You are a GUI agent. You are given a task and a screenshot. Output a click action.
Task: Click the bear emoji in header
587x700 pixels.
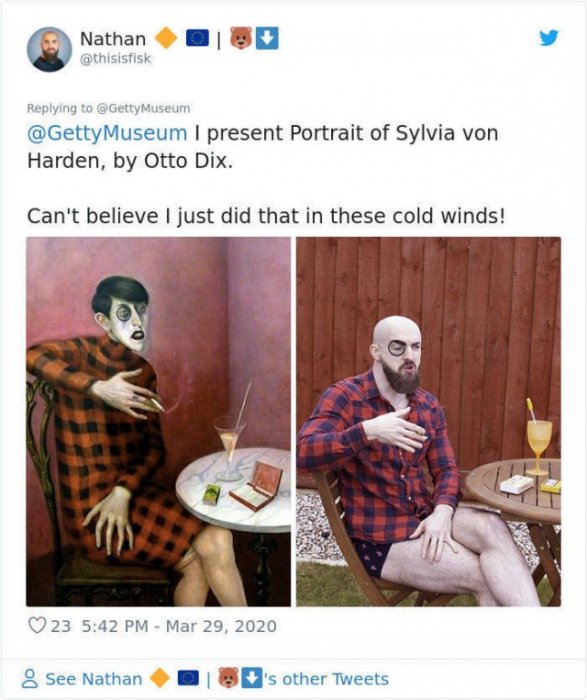pyautogui.click(x=241, y=38)
